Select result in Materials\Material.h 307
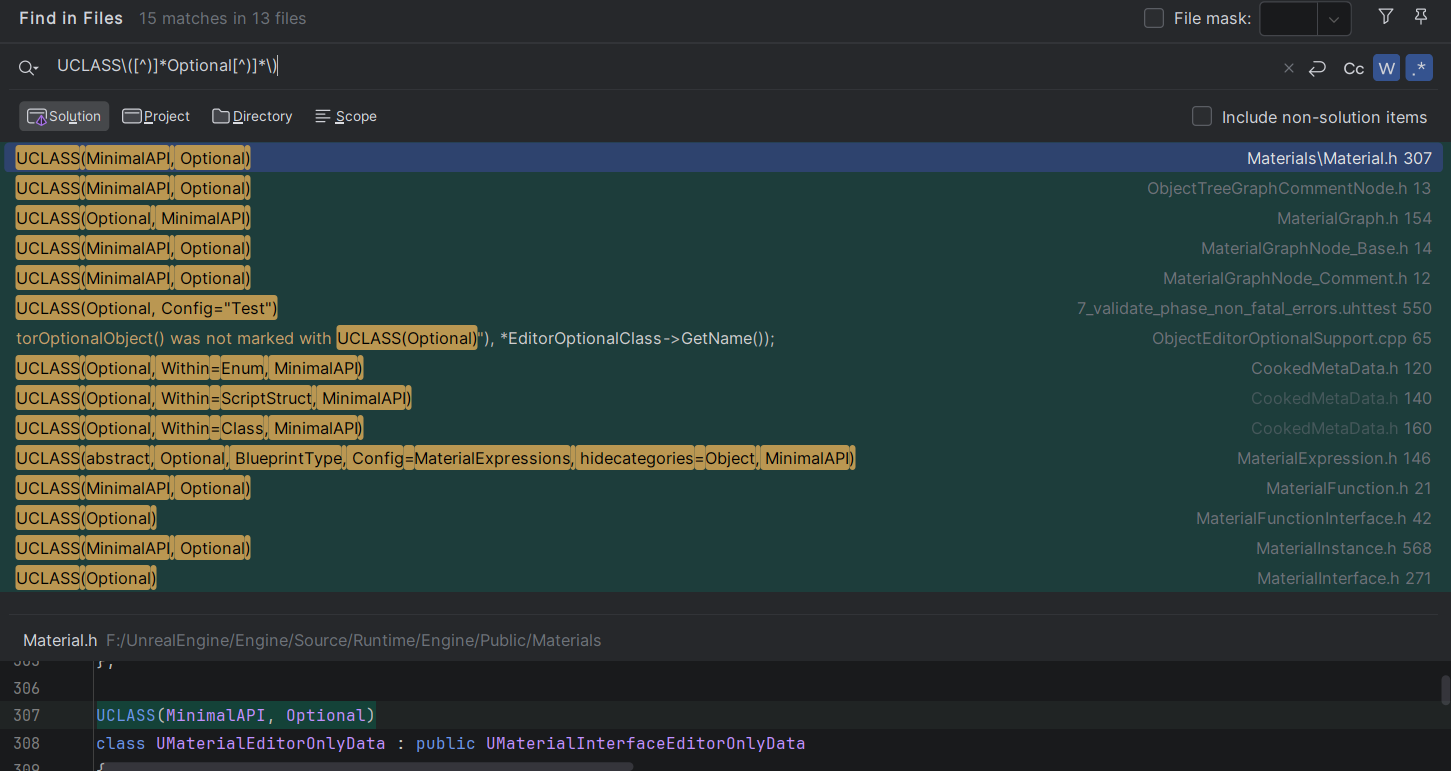Image resolution: width=1451 pixels, height=771 pixels. [x=724, y=158]
